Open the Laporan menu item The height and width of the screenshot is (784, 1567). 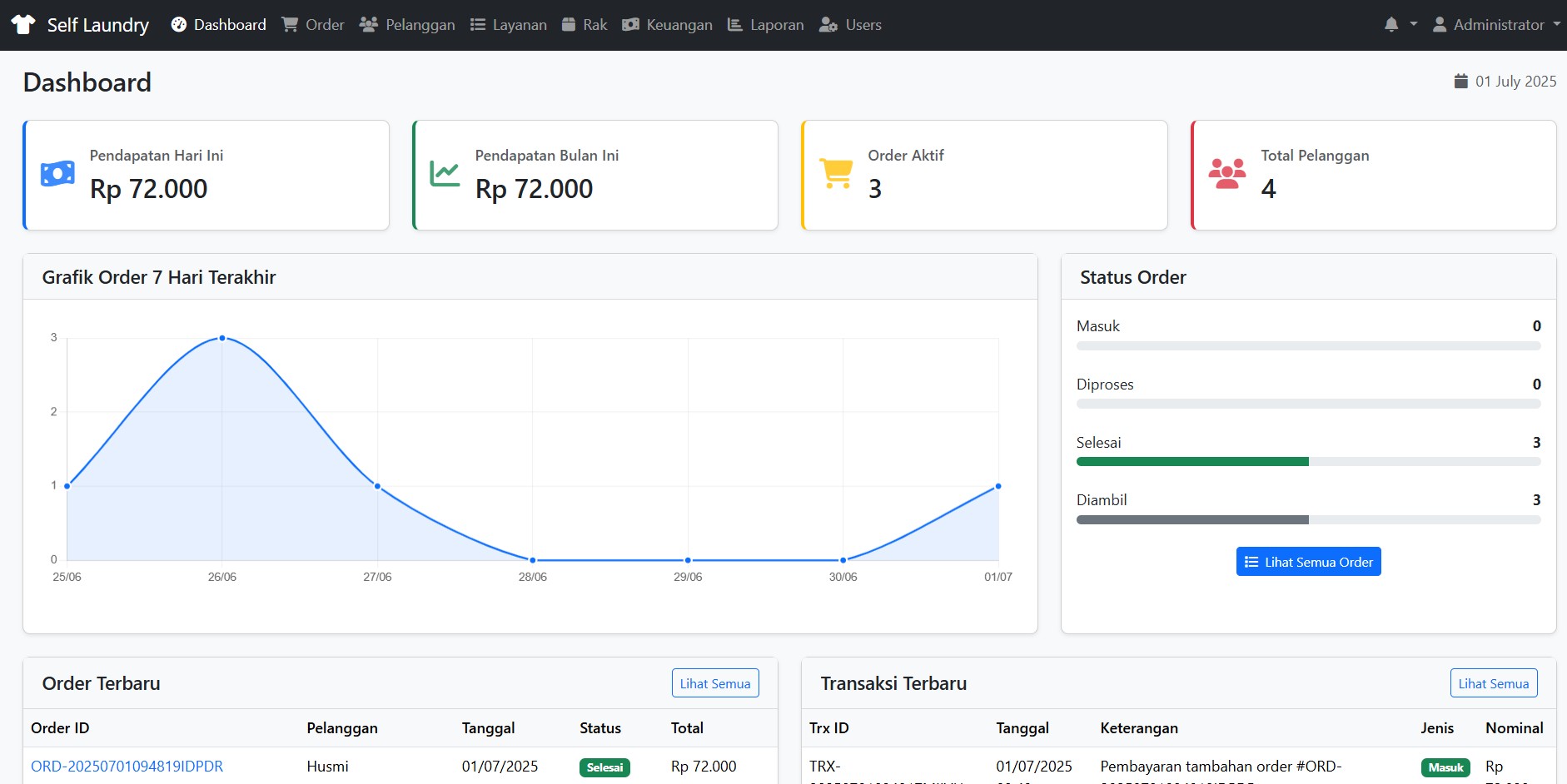tap(766, 25)
